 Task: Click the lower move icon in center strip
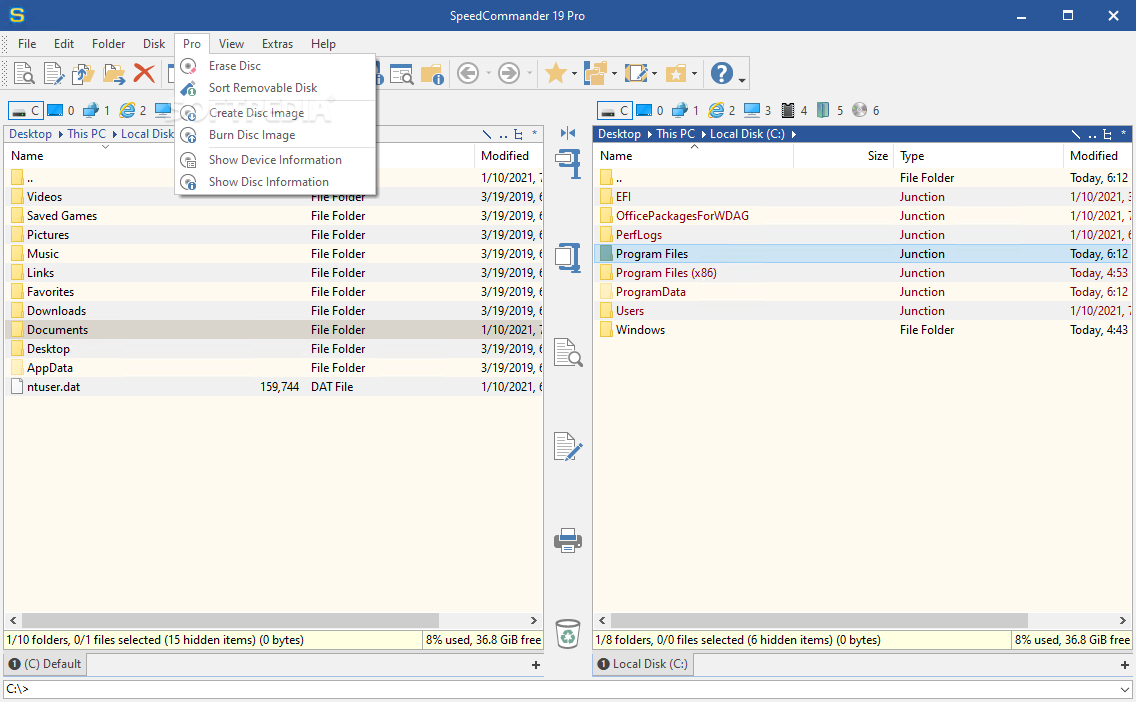pos(568,257)
